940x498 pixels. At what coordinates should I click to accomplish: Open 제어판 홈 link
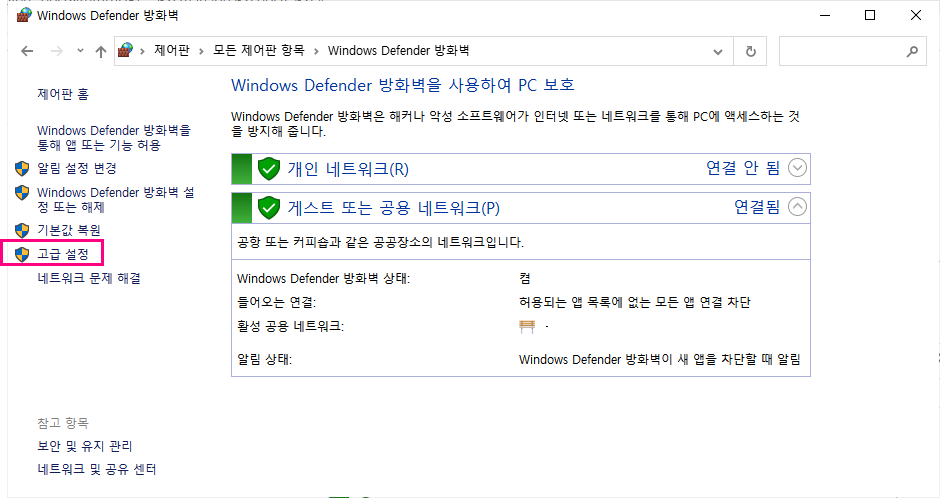coord(63,94)
